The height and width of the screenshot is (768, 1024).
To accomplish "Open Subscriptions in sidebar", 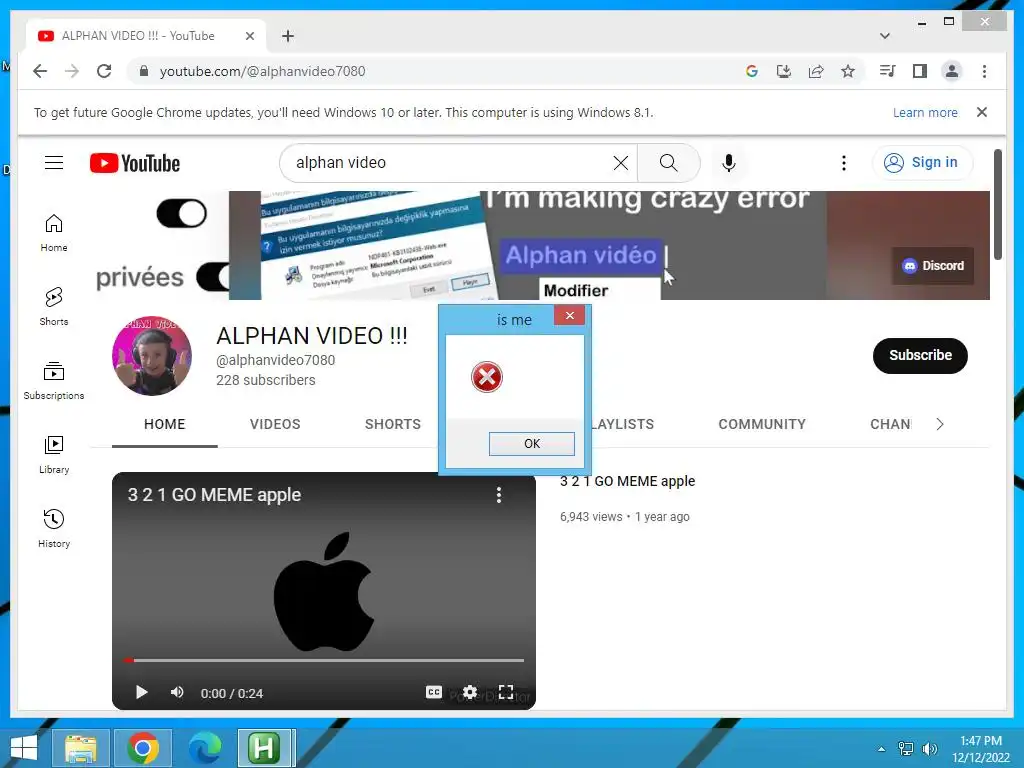I will point(54,380).
